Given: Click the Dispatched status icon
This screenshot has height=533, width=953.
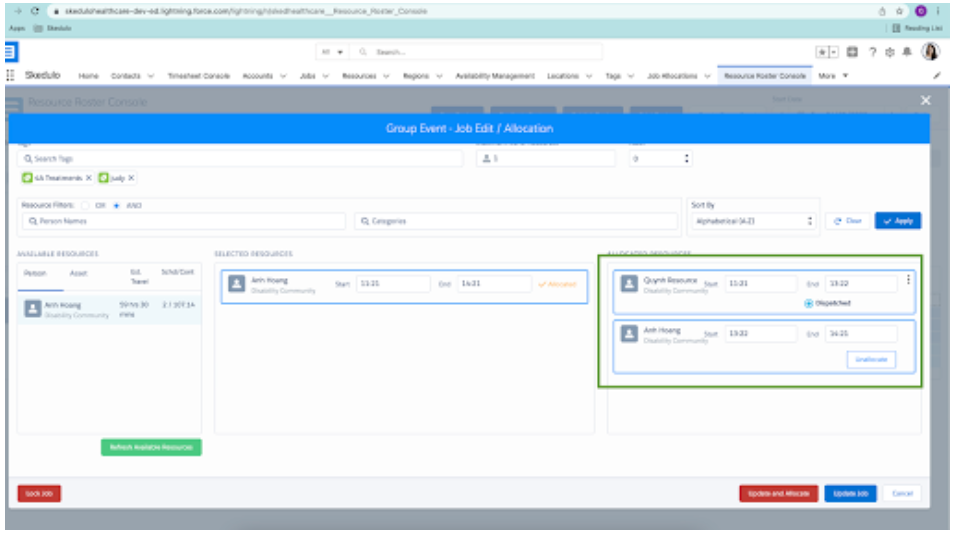Looking at the screenshot, I should tap(808, 303).
